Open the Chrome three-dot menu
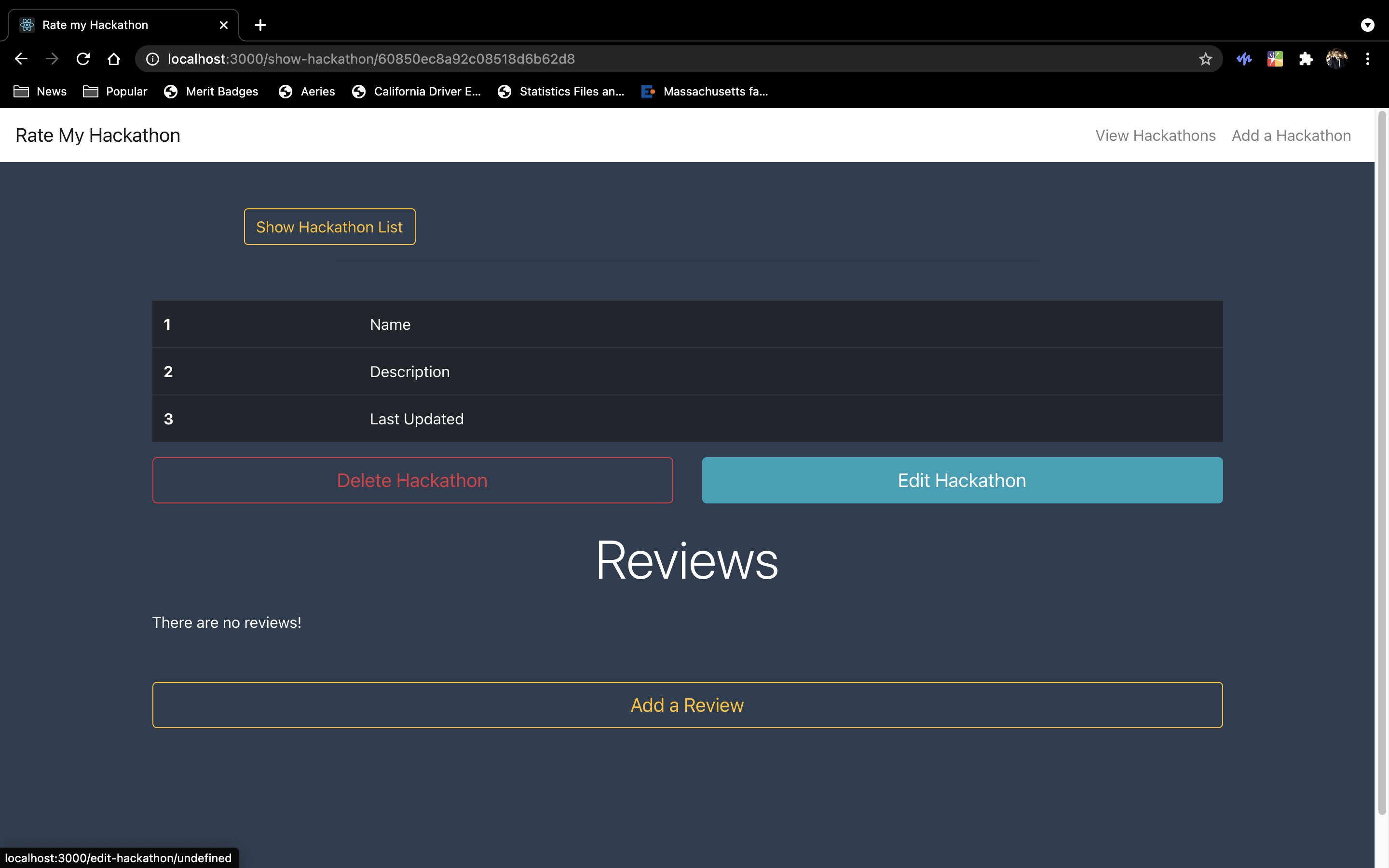Screen dimensions: 1389x868 point(1368,58)
